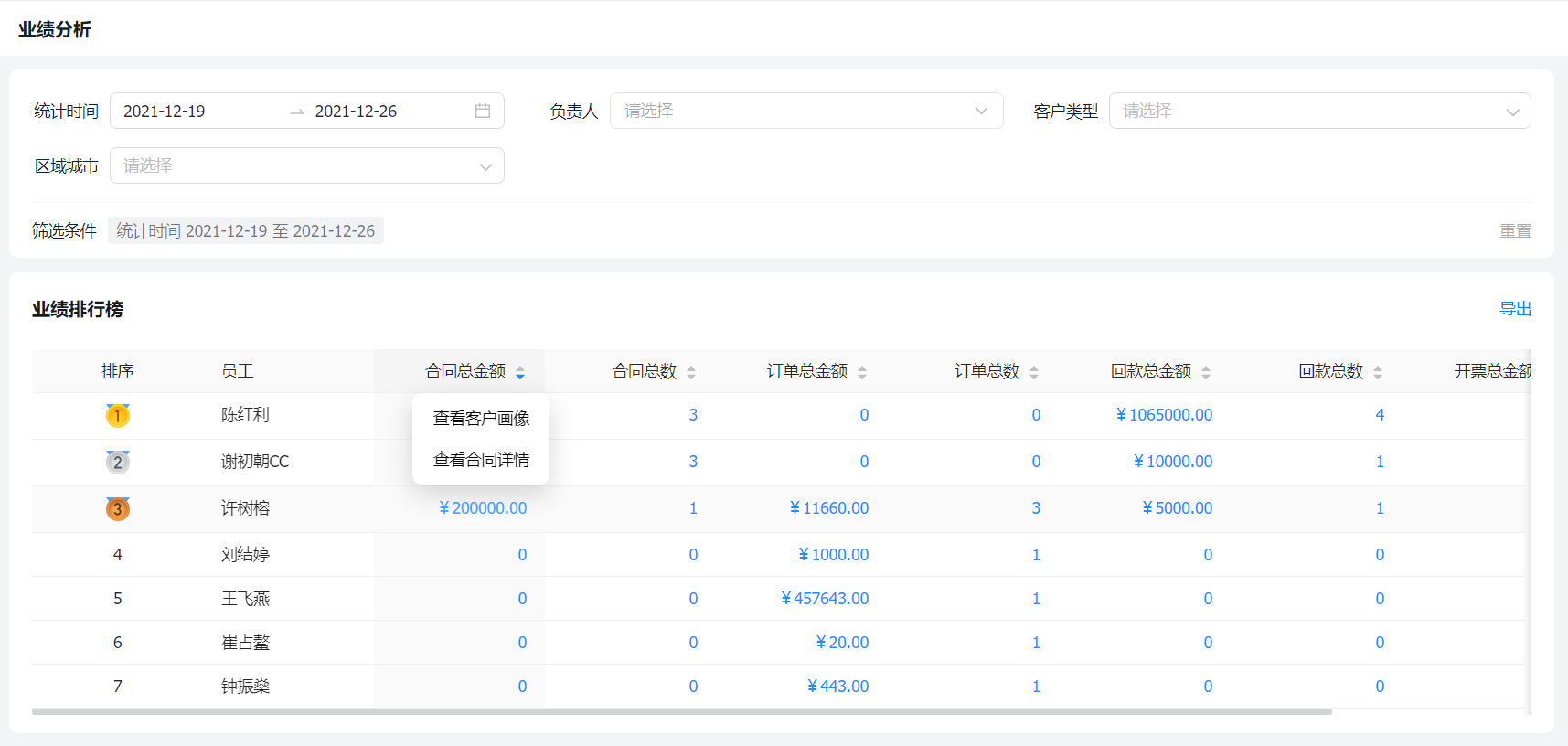Image resolution: width=1568 pixels, height=746 pixels.
Task: Open the calendar icon in date range
Action: point(483,111)
